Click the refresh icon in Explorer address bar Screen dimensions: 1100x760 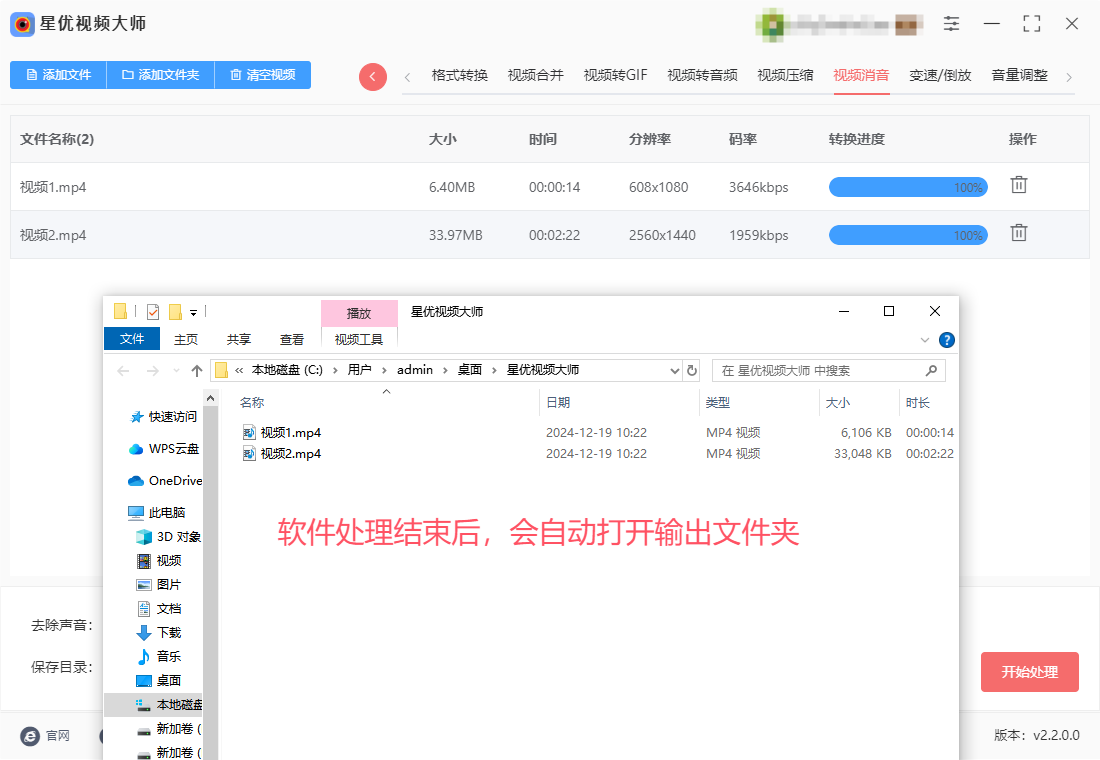[692, 371]
